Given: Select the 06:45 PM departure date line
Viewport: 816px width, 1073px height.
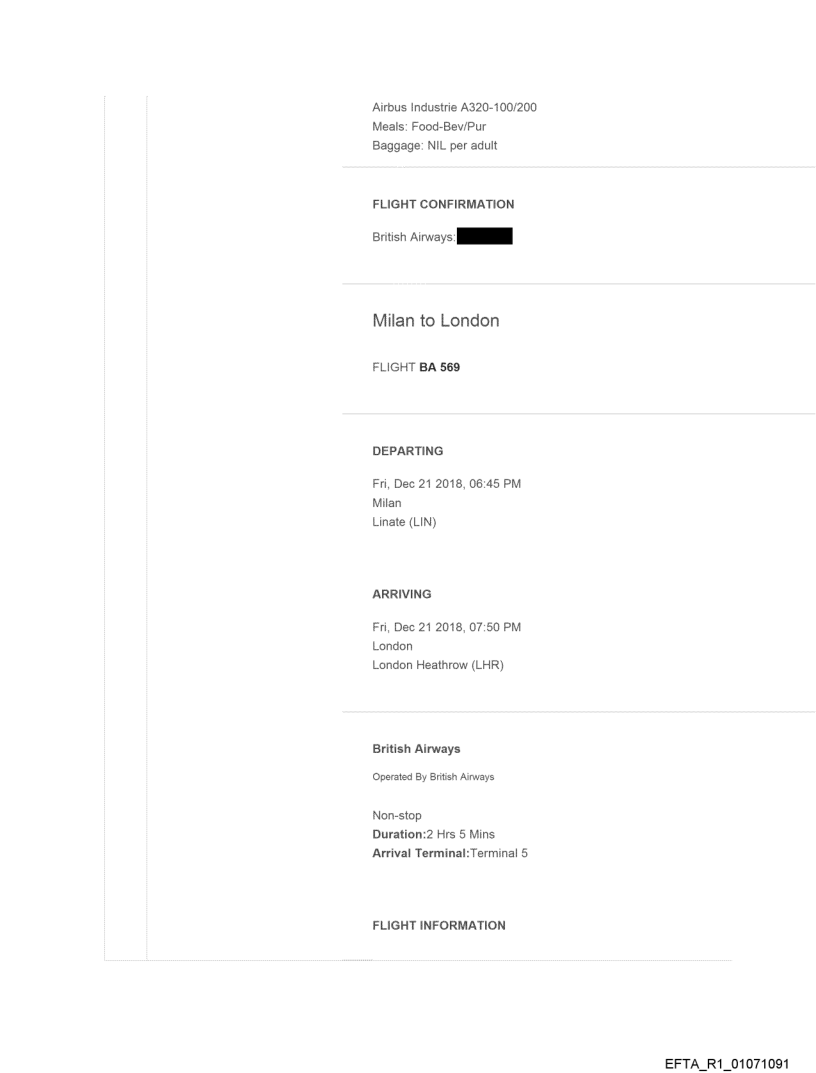Looking at the screenshot, I should (446, 485).
